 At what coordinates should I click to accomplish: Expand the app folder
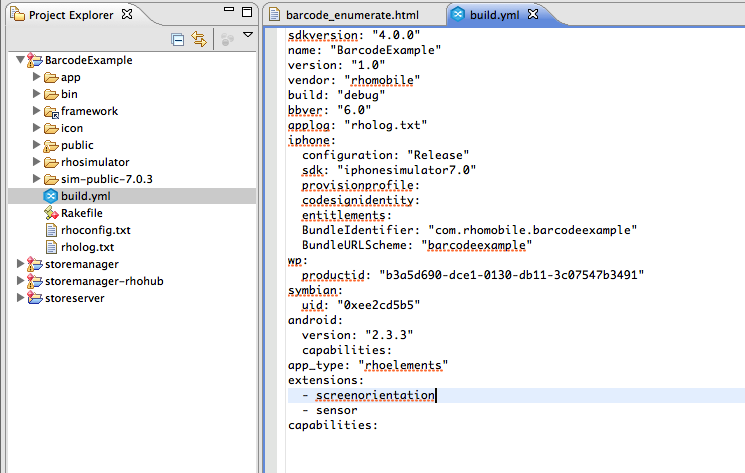tap(37, 76)
